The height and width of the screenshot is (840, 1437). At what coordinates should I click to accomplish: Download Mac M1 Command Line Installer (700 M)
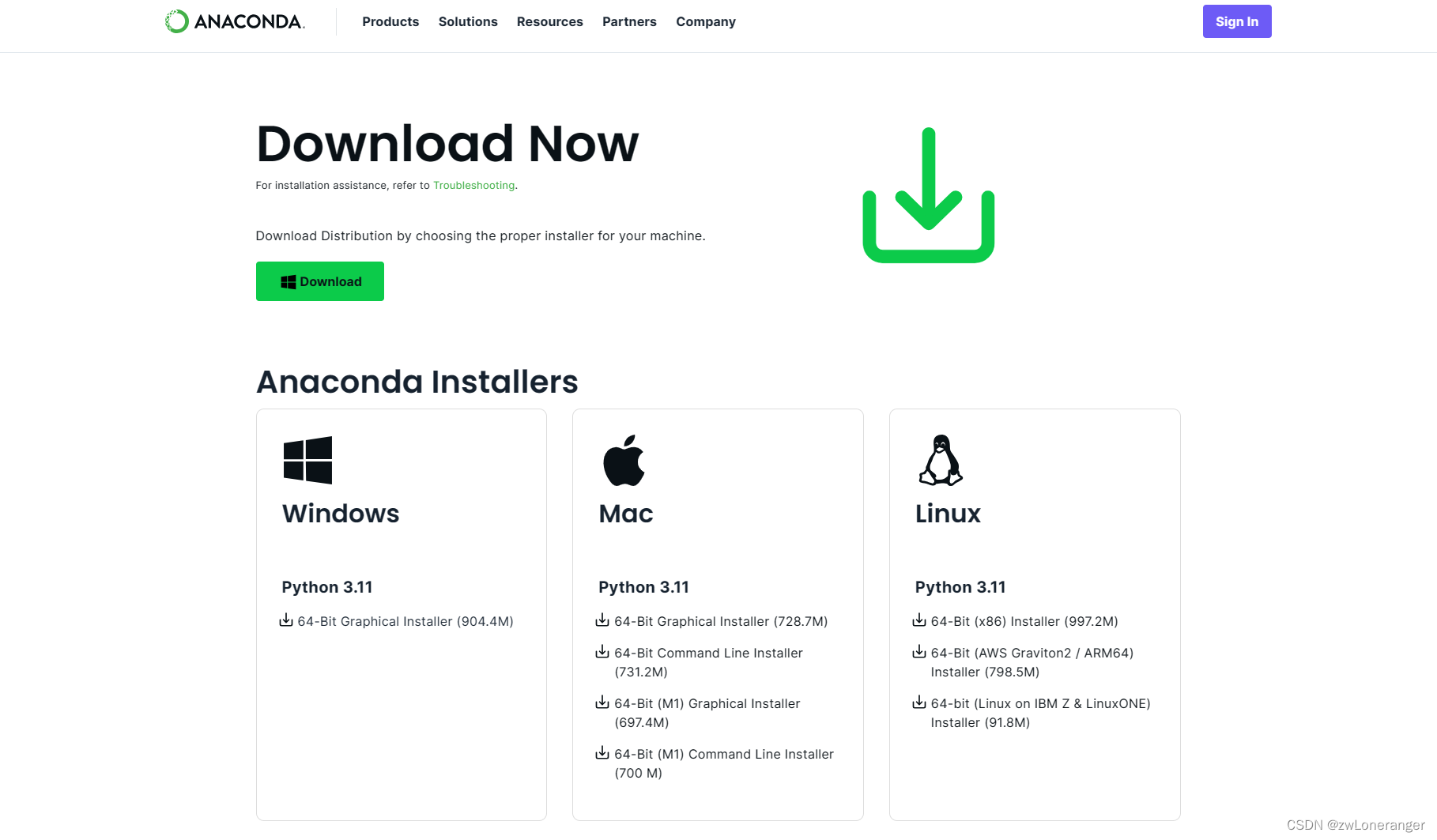(724, 763)
